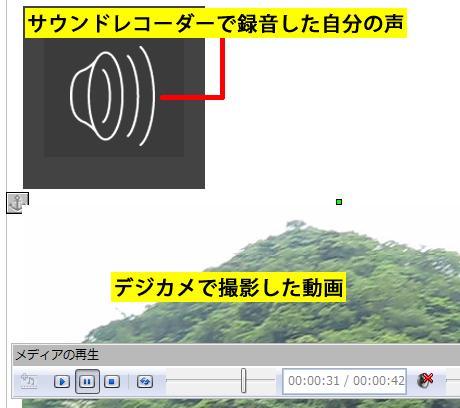Click the green selection handle on the video
The height and width of the screenshot is (408, 460).
339,202
